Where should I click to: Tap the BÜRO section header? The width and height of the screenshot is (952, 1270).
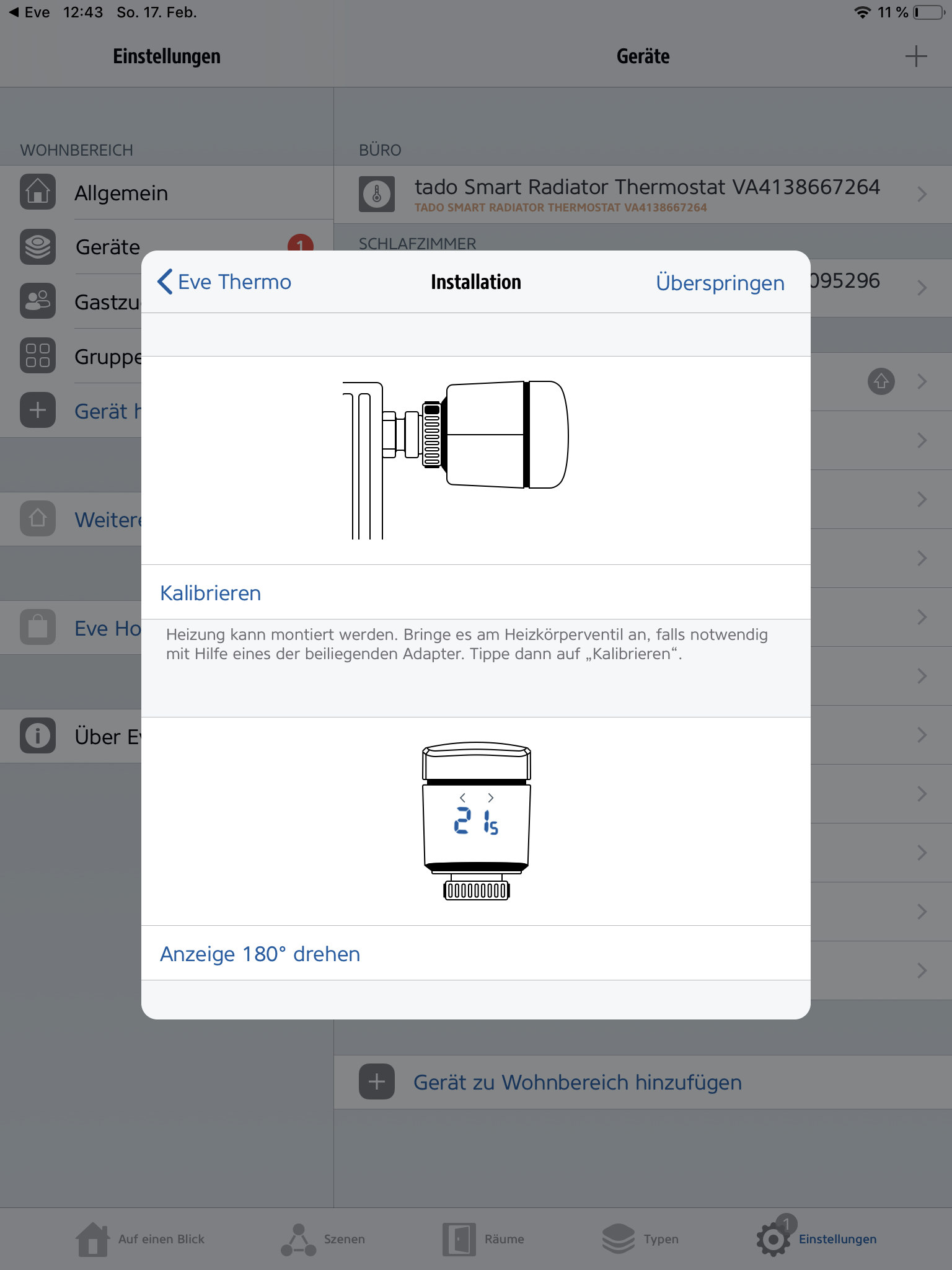point(380,150)
